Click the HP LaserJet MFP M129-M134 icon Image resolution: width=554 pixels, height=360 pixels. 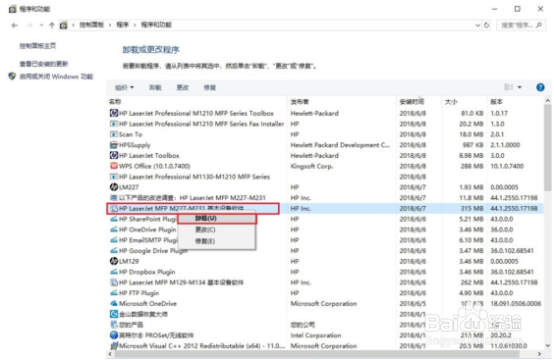pos(114,282)
